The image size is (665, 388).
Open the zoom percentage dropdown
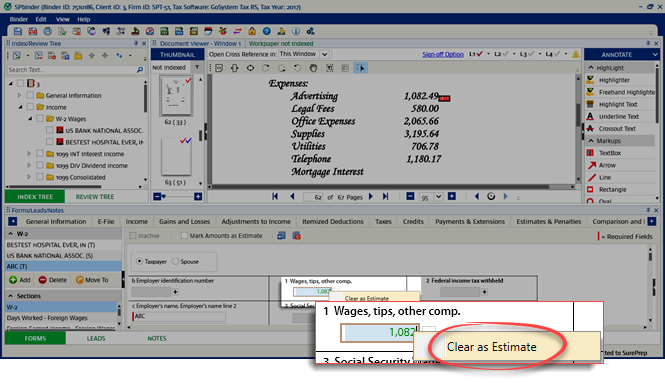coord(439,196)
